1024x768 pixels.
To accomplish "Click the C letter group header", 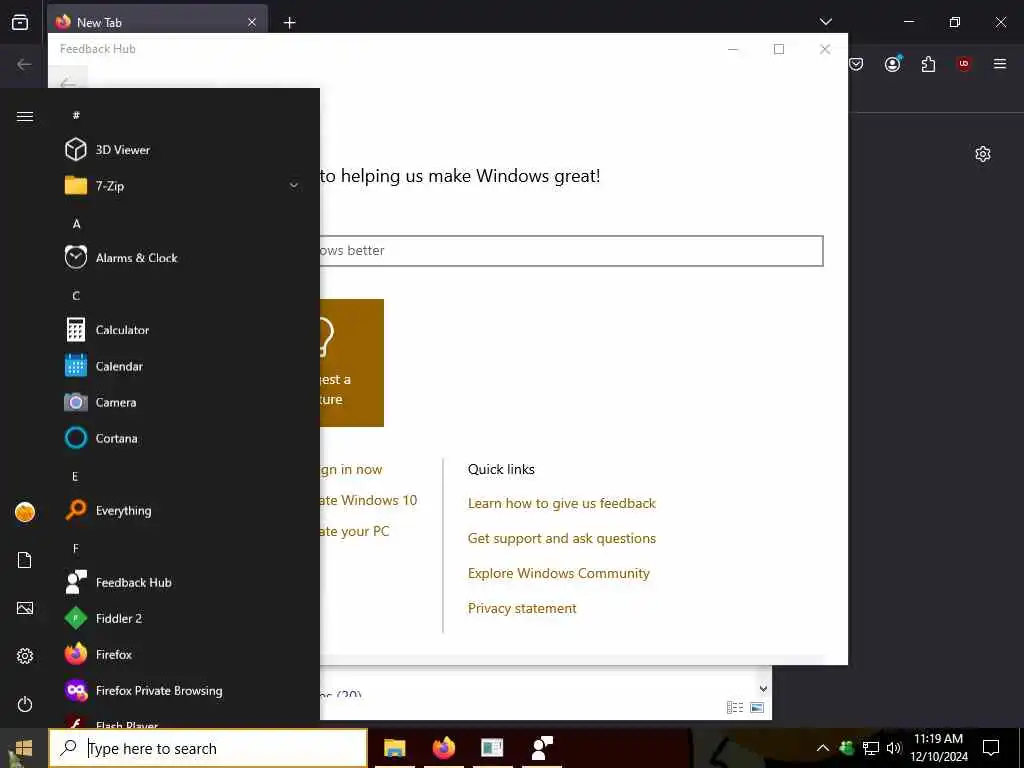I will pyautogui.click(x=76, y=296).
